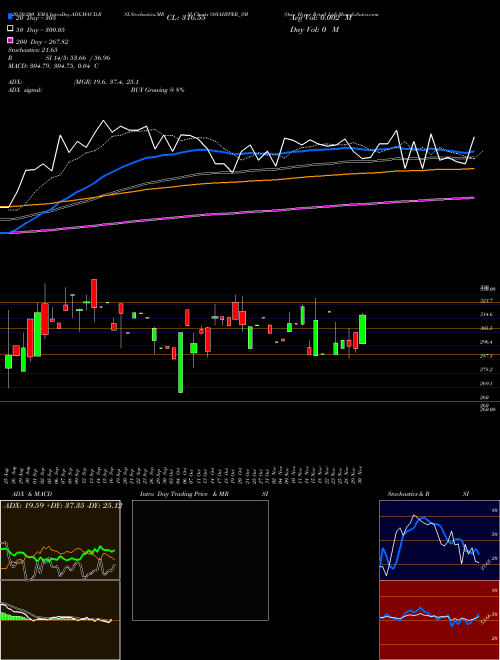Click the 314.6 price axis label
Image resolution: width=500 pixels, height=660 pixels.
point(487,314)
